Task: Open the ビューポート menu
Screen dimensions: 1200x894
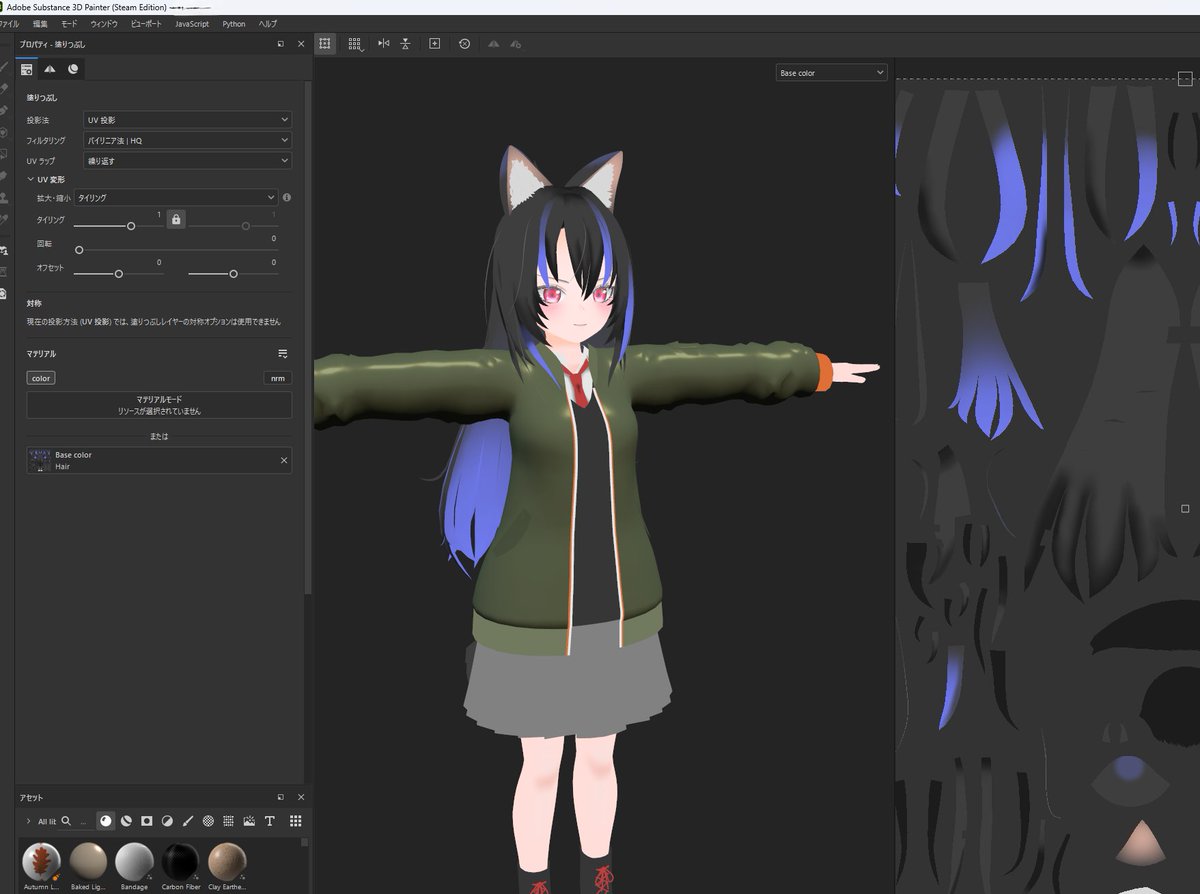Action: pos(147,23)
